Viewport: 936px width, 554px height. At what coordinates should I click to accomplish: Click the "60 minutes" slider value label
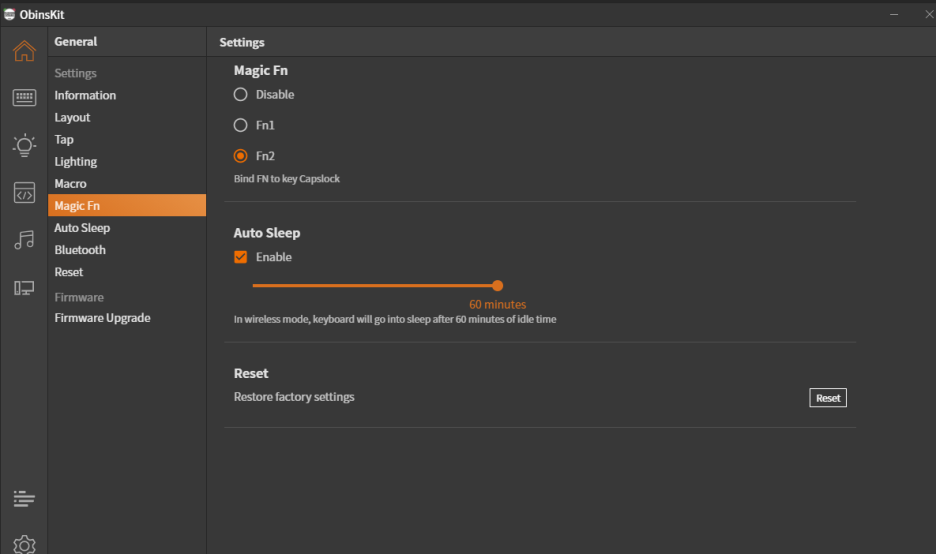(497, 304)
